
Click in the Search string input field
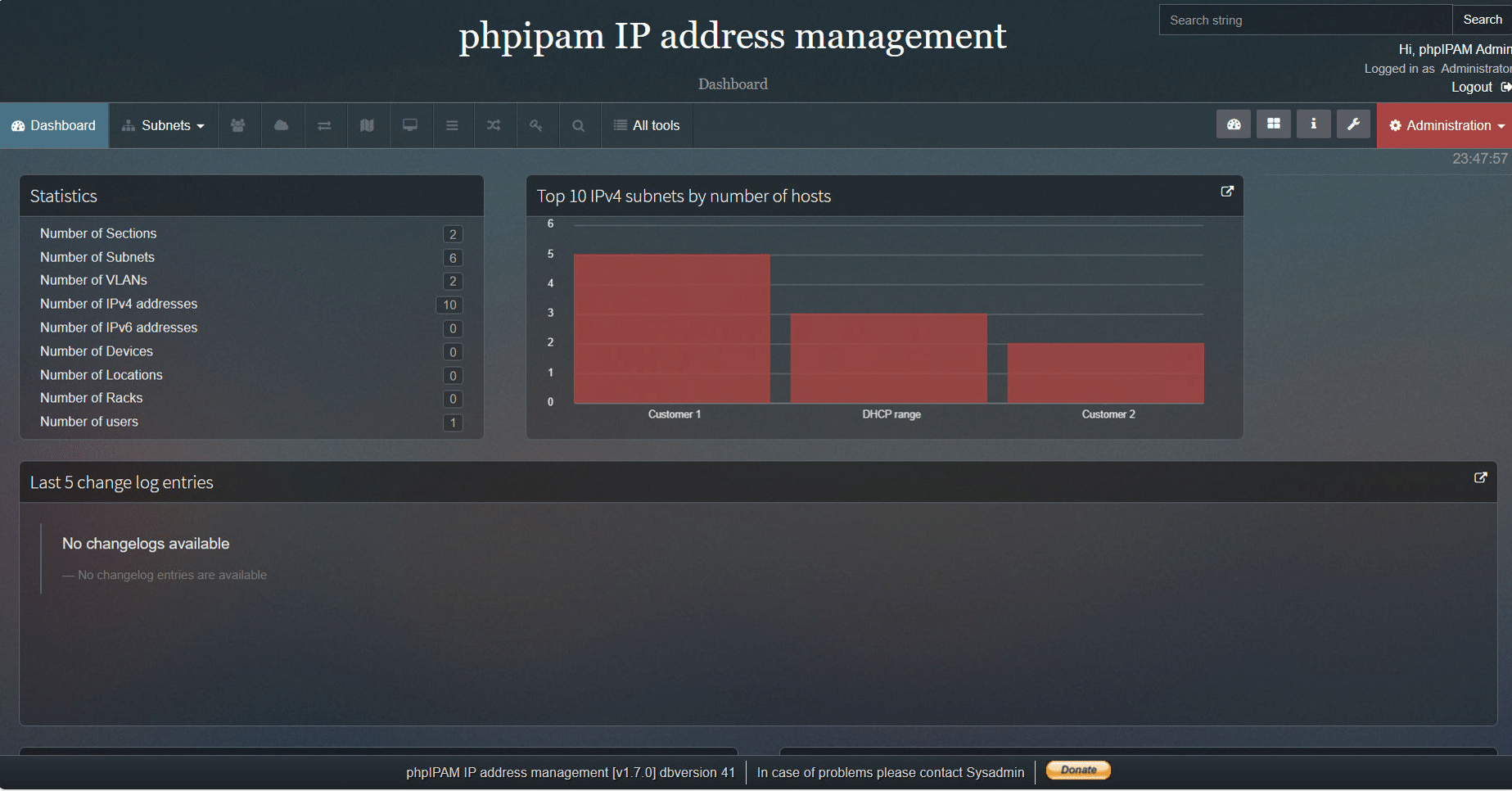tap(1306, 20)
